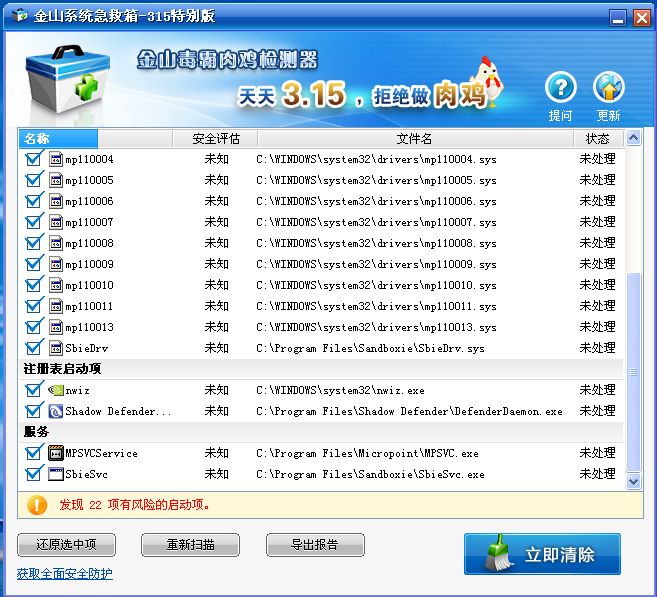
Task: Open the 获取全面安全防护 link
Action: (x=65, y=574)
